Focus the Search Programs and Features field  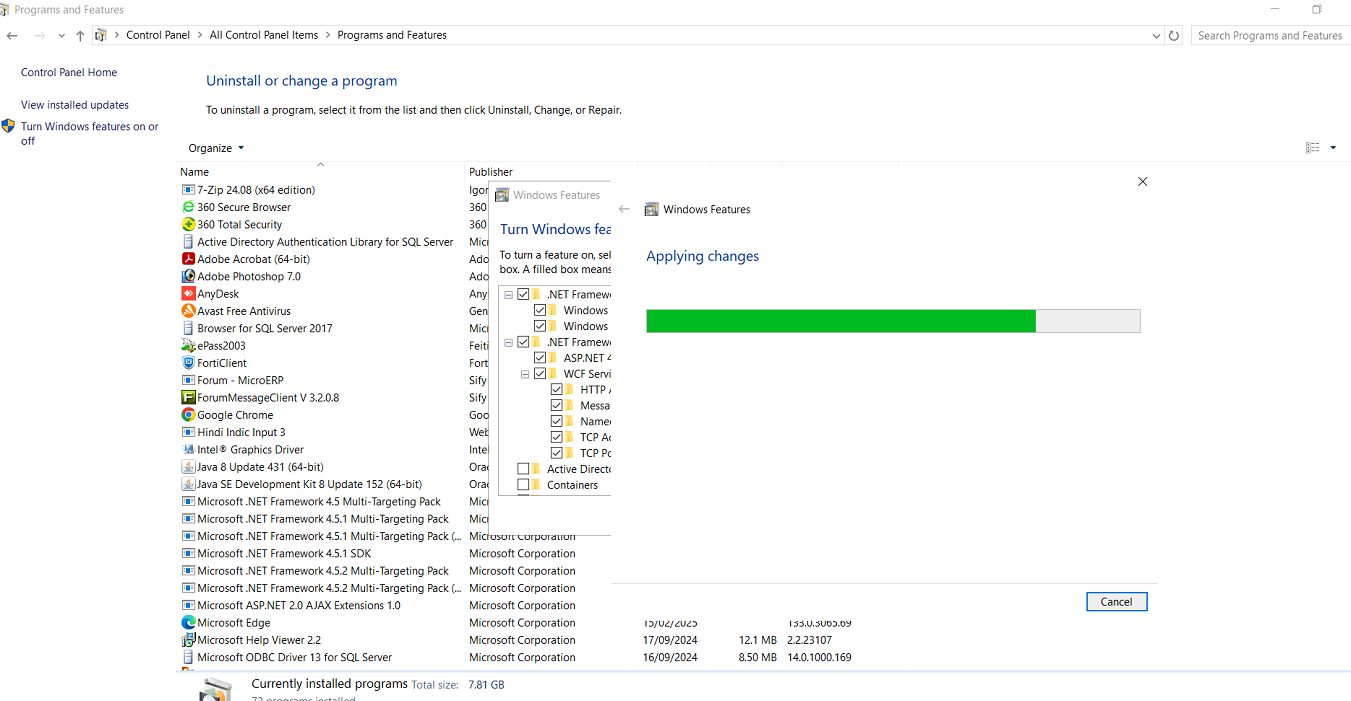[1270, 35]
